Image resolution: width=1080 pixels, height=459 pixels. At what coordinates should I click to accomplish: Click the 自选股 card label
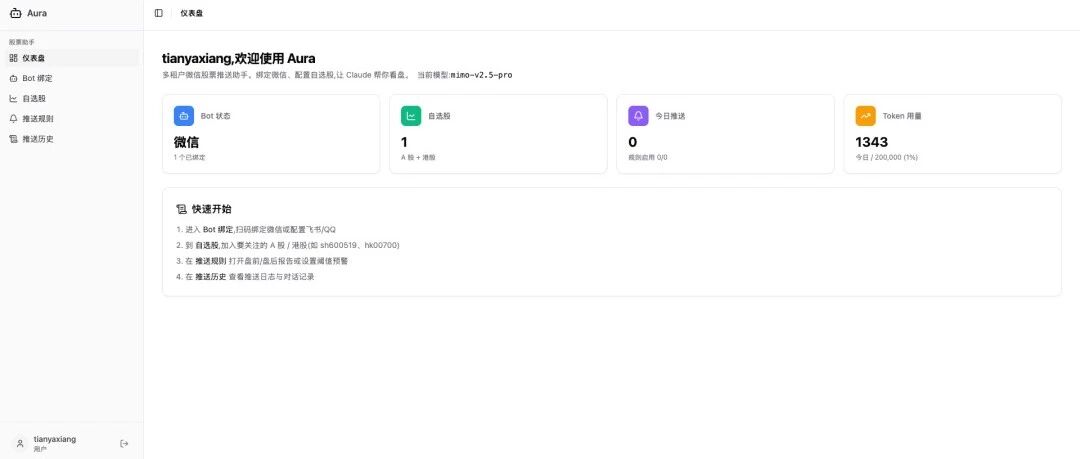[x=439, y=116]
